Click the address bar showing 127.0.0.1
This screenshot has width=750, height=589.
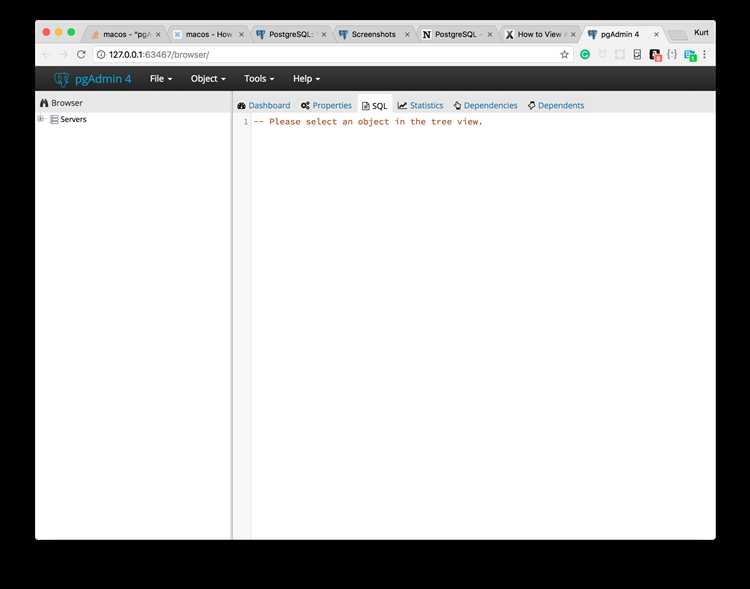(330, 54)
